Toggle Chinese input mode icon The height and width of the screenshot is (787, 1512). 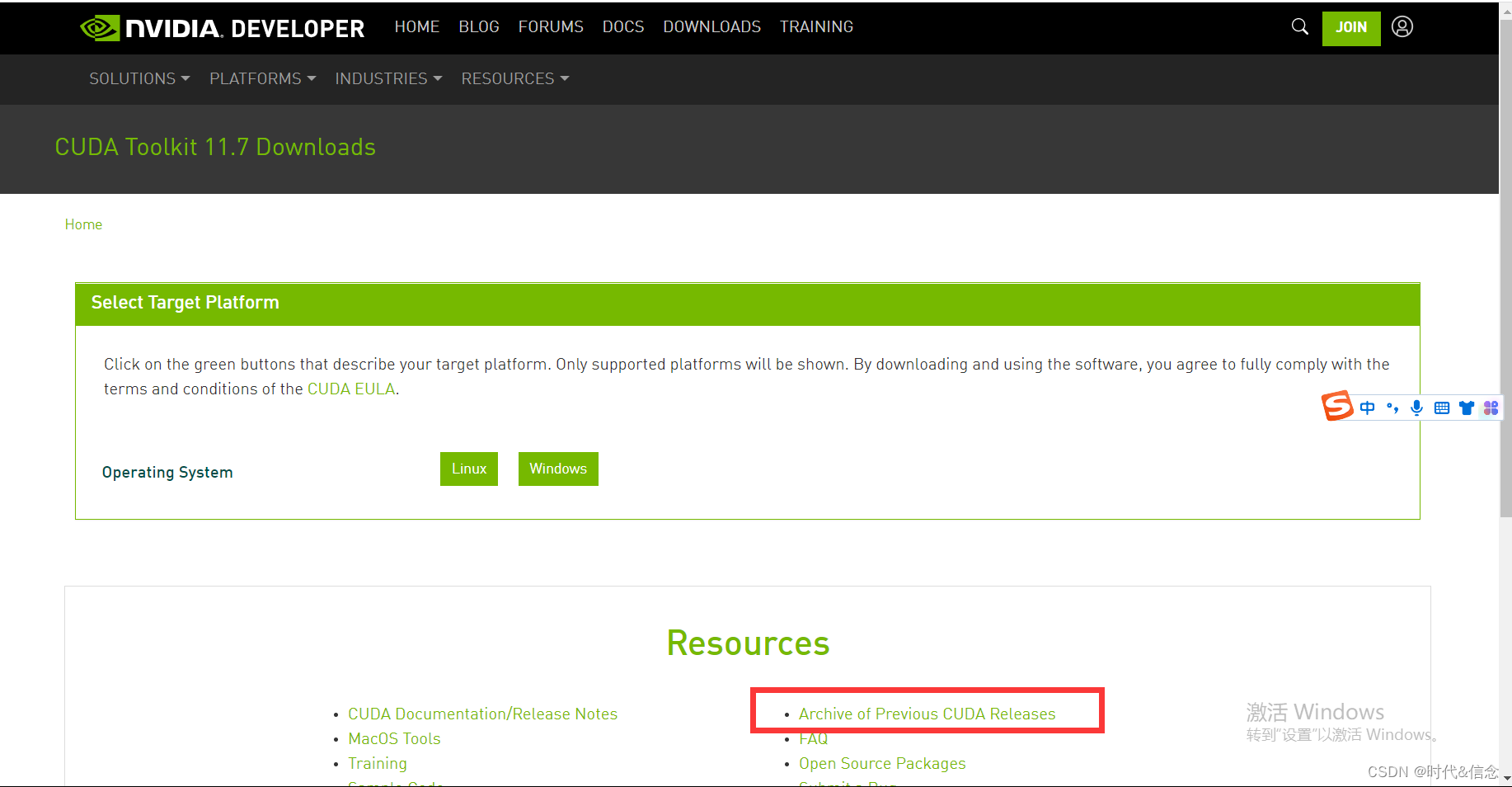[x=1368, y=408]
